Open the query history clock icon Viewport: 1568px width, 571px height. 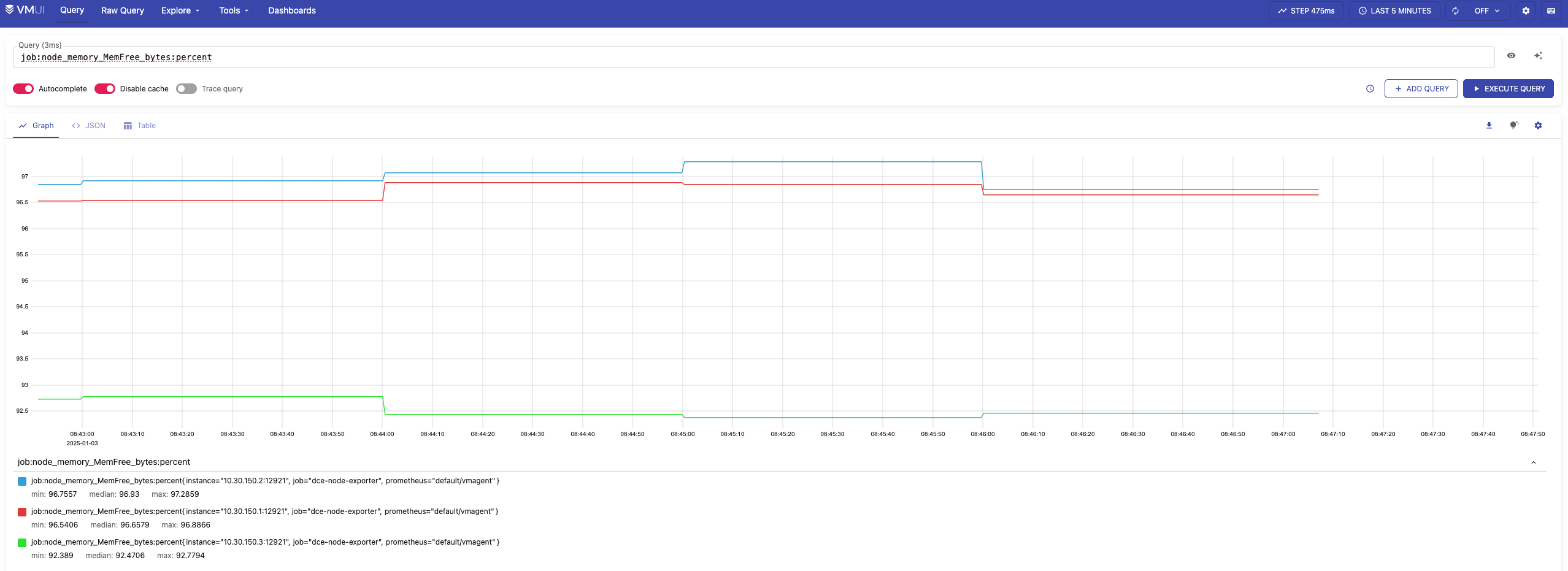point(1370,89)
